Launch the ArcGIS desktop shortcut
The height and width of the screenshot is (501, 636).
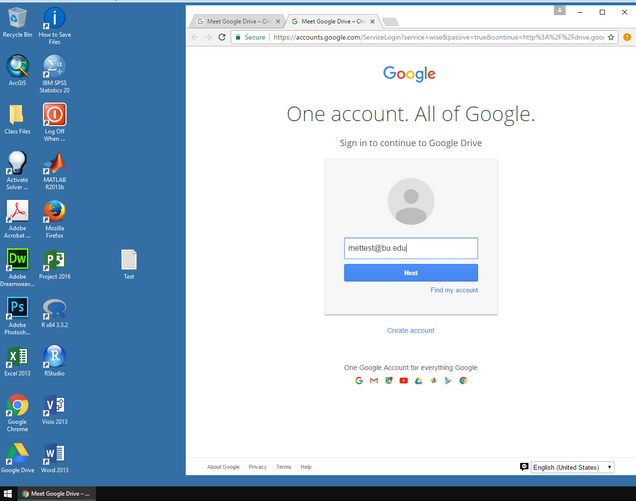17,71
